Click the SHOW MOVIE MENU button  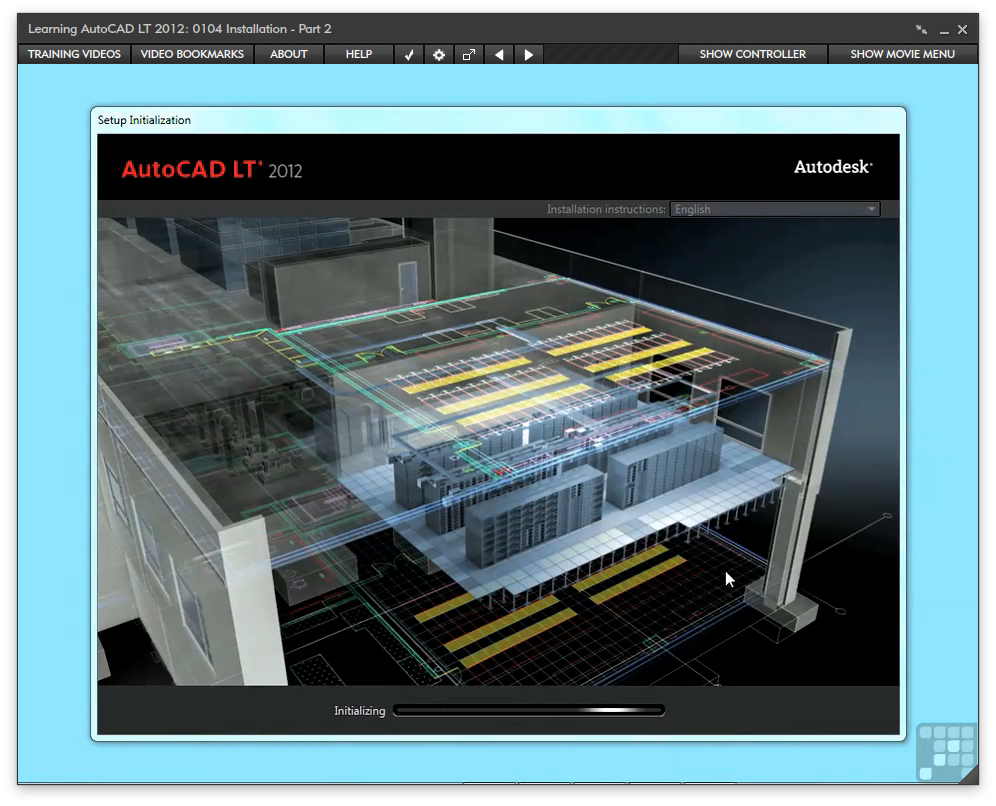(901, 54)
